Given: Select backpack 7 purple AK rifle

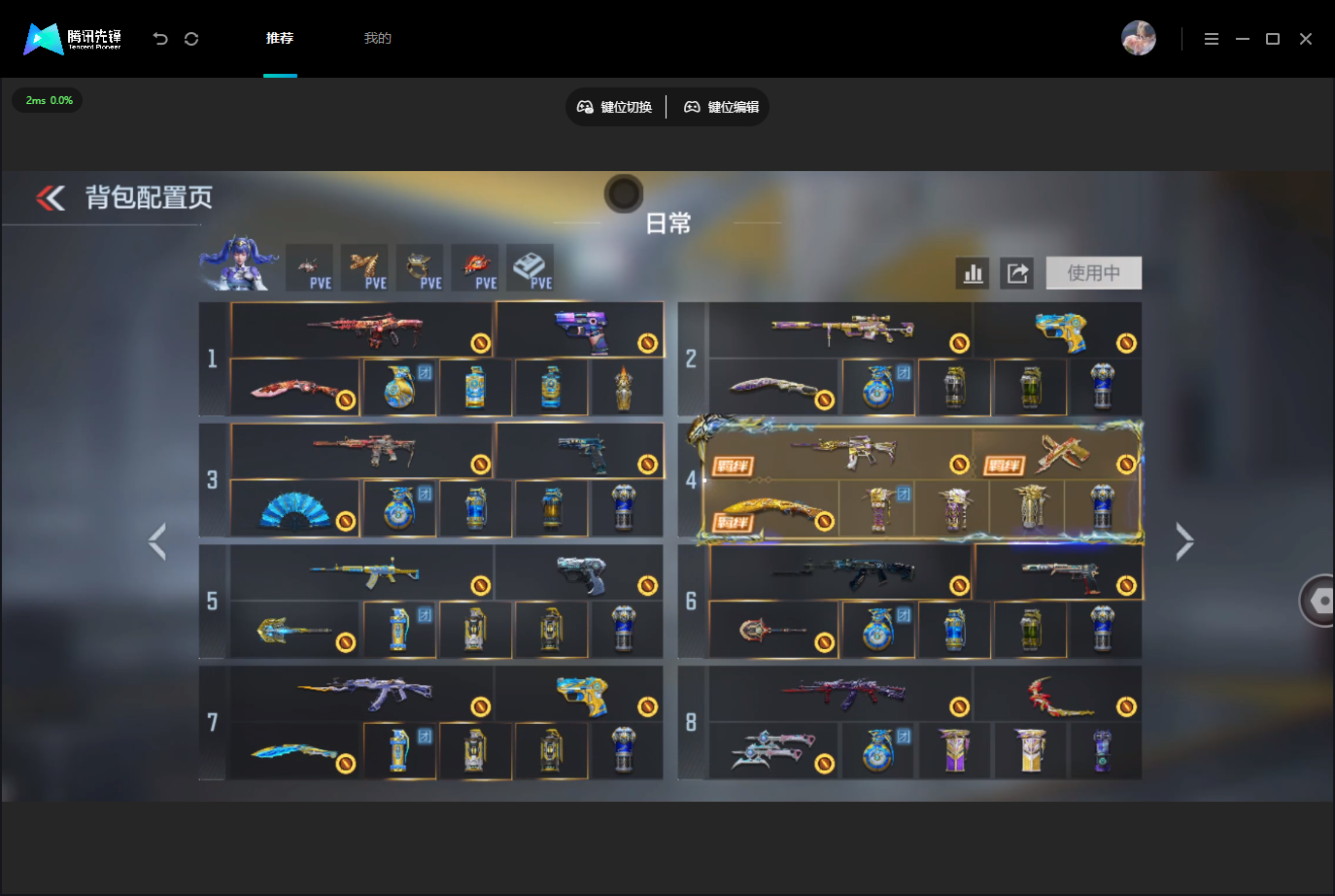Looking at the screenshot, I should point(362,693).
